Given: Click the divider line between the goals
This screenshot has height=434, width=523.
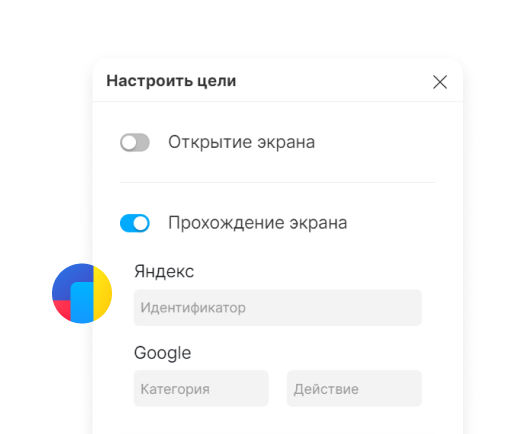Looking at the screenshot, I should click(x=278, y=182).
